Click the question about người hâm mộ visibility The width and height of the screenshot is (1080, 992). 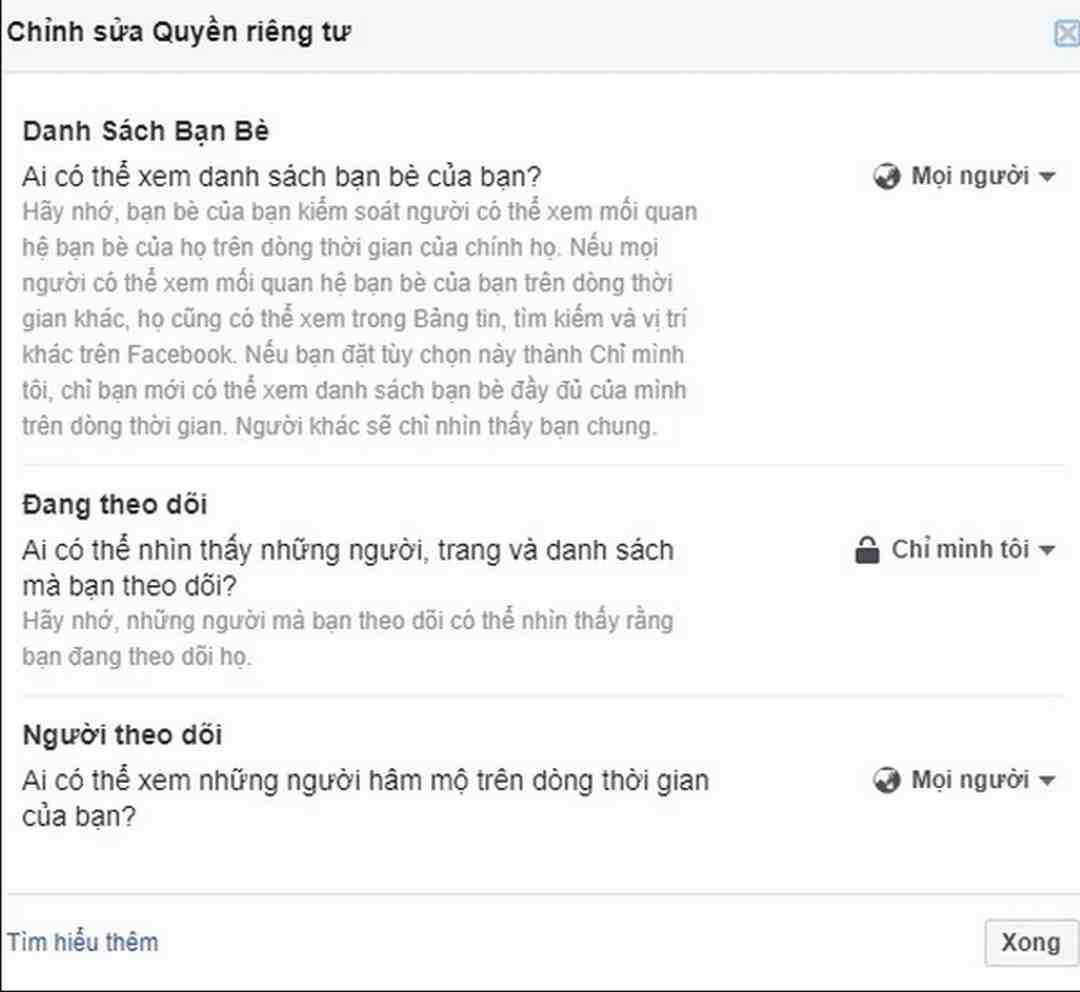366,798
